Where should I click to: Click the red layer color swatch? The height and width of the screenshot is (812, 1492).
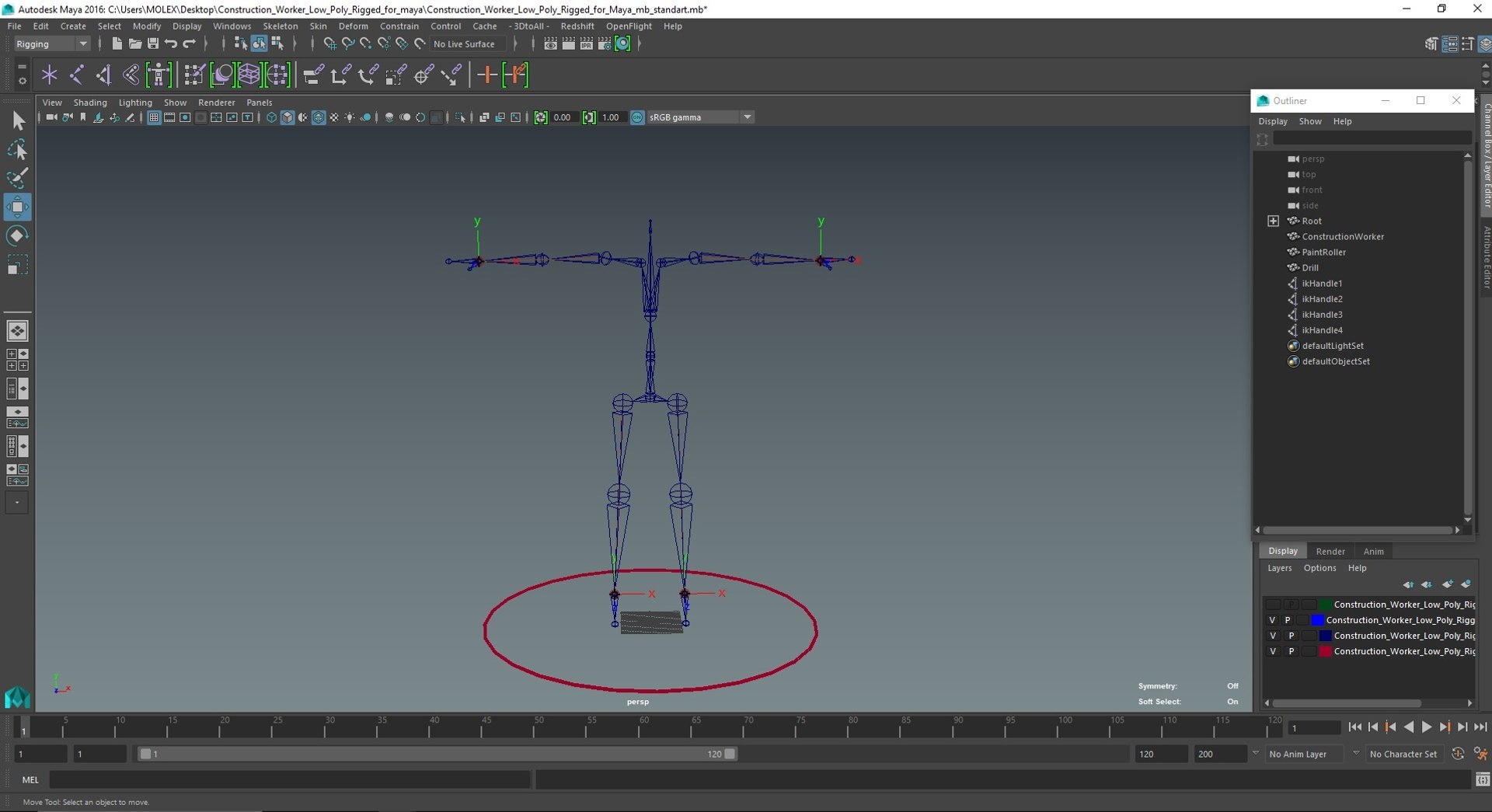point(1325,651)
